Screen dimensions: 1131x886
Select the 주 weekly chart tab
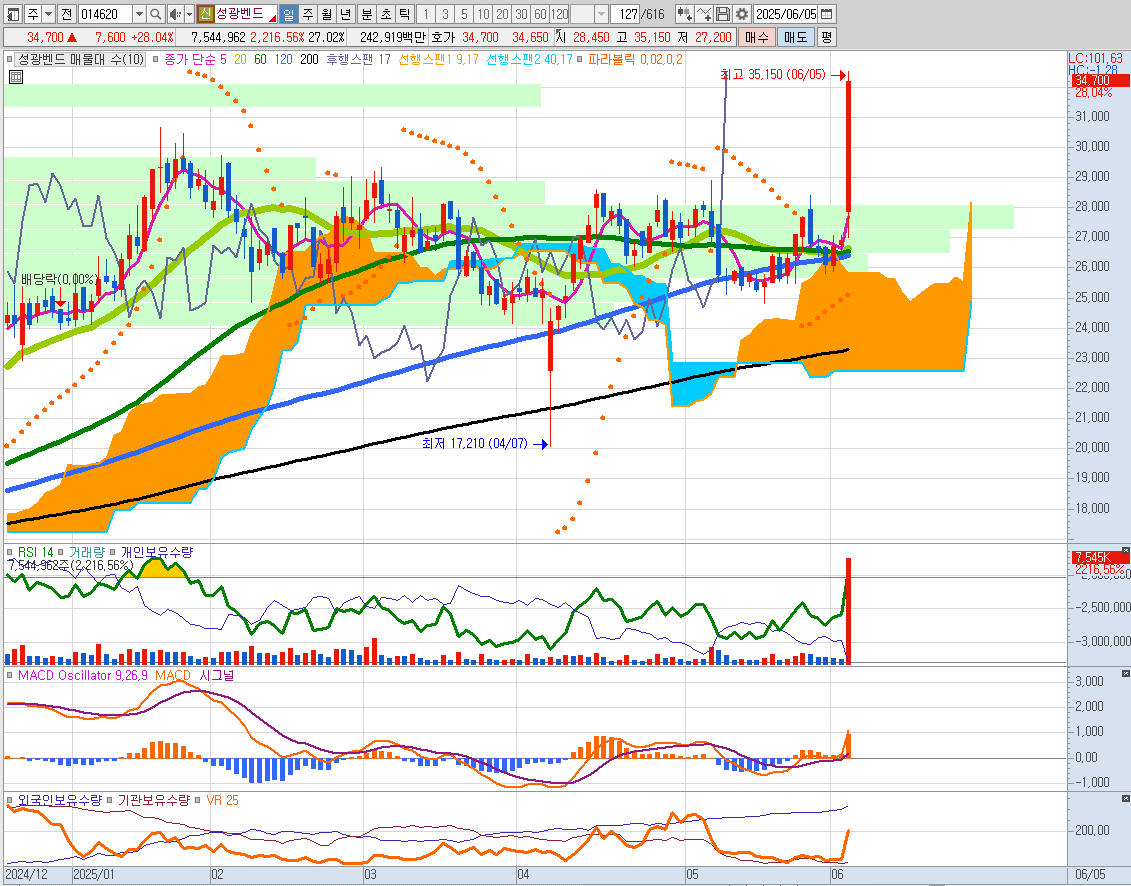[x=308, y=14]
